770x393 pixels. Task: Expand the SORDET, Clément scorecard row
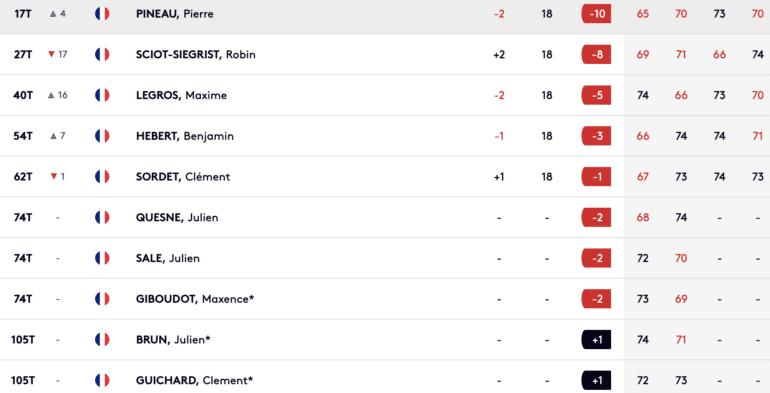point(385,177)
